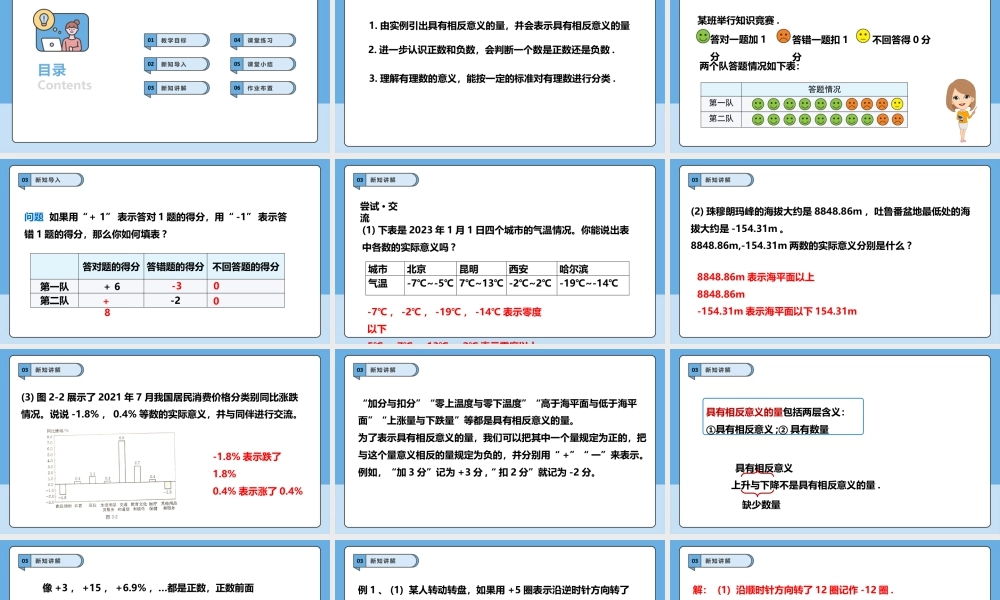Select the 04 课堂练习 contents entry
This screenshot has width=1000, height=600.
click(x=264, y=40)
